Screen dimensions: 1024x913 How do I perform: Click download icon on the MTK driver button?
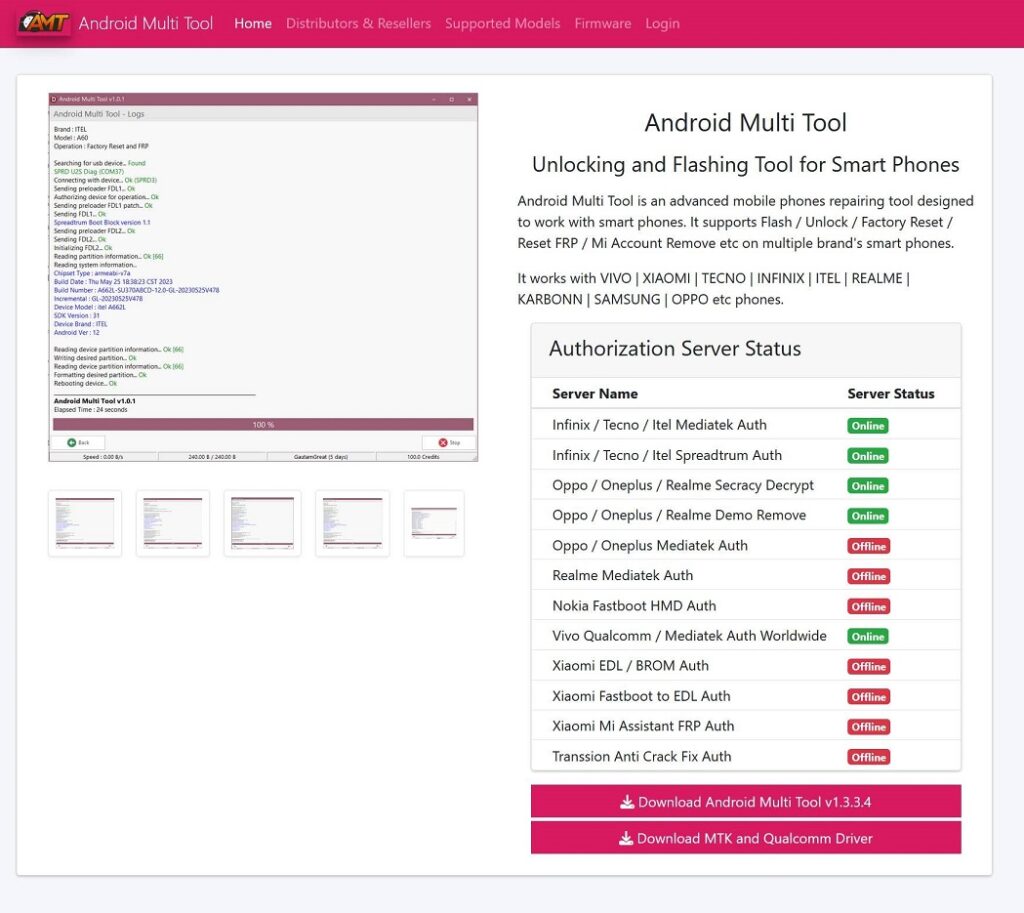pyautogui.click(x=626, y=838)
